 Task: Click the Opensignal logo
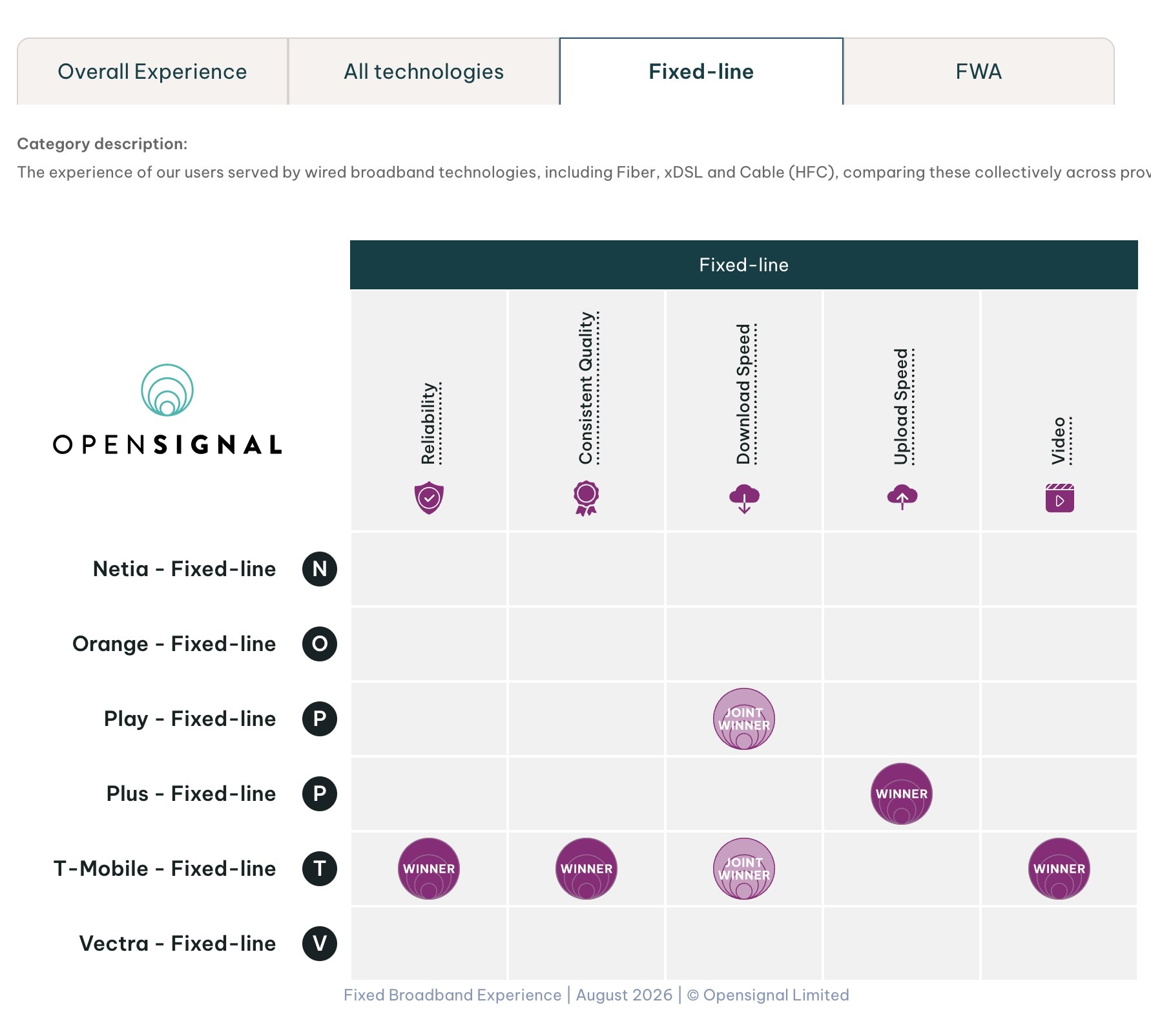pos(167,409)
